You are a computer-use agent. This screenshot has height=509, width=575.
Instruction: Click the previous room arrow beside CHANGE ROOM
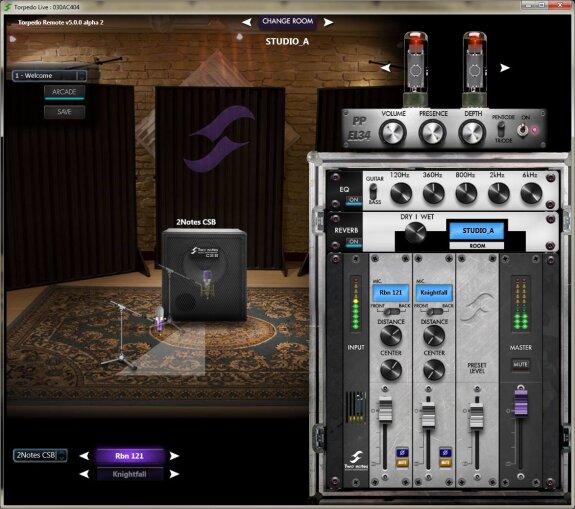[247, 22]
